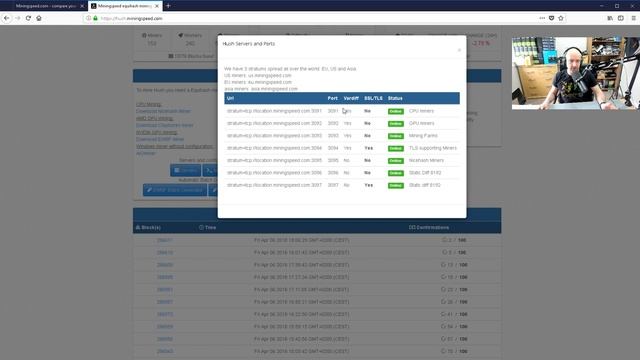Image resolution: width=640 pixels, height=360 pixels.
Task: Open the browser Home icon
Action: pyautogui.click(x=39, y=18)
